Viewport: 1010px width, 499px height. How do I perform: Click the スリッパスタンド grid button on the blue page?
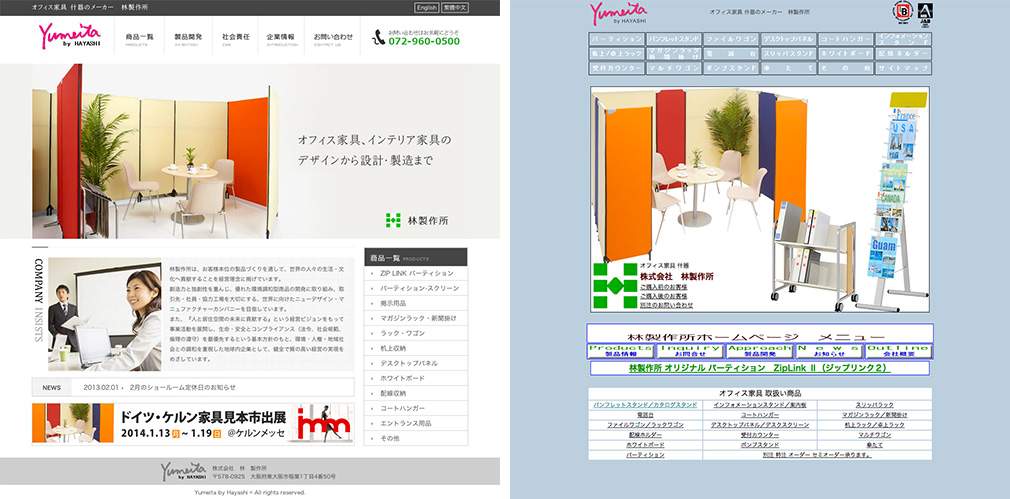(788, 53)
